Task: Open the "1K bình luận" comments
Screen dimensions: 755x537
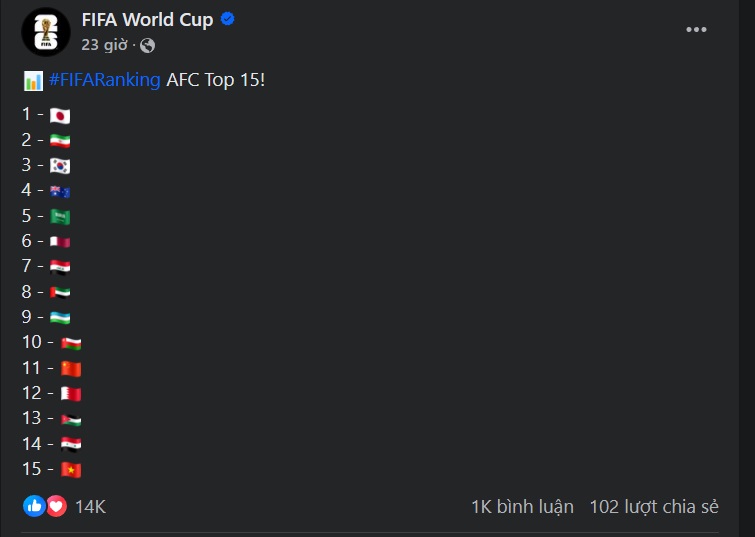Action: pyautogui.click(x=522, y=507)
